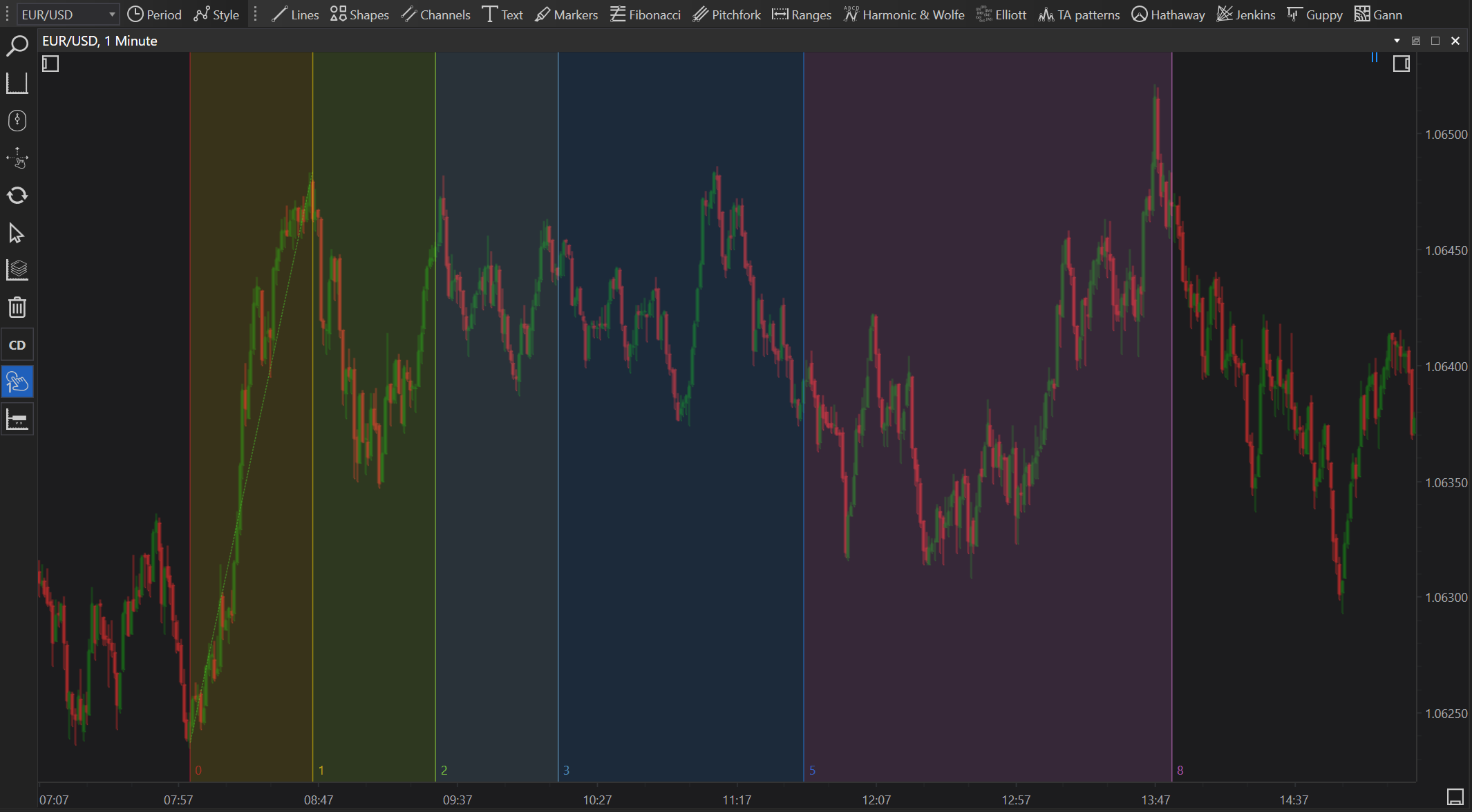The image size is (1472, 812).
Task: Click the mouse scroll mode icon
Action: click(17, 121)
